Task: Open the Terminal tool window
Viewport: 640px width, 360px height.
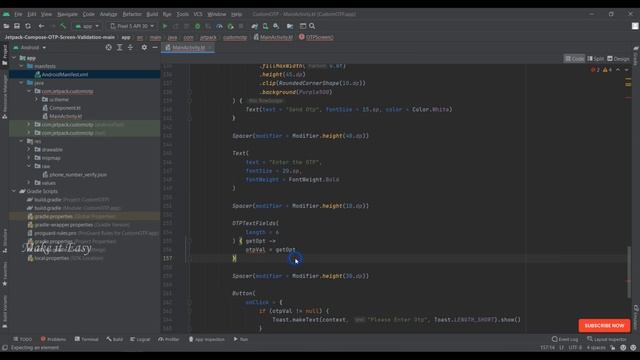Action: point(87,339)
